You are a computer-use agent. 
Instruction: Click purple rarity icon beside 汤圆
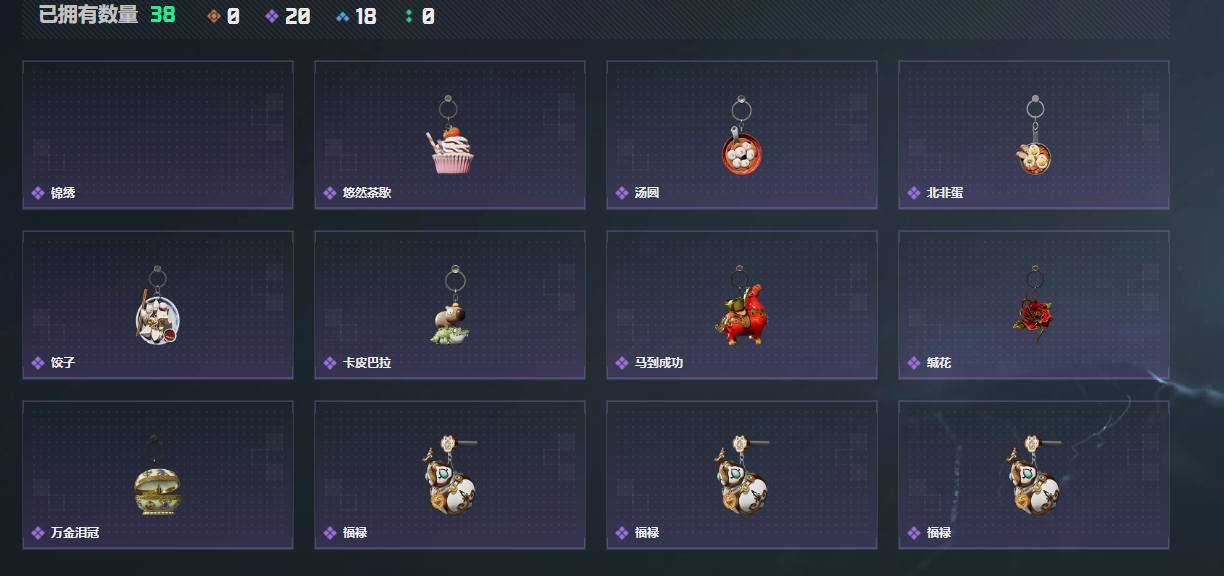click(x=622, y=193)
